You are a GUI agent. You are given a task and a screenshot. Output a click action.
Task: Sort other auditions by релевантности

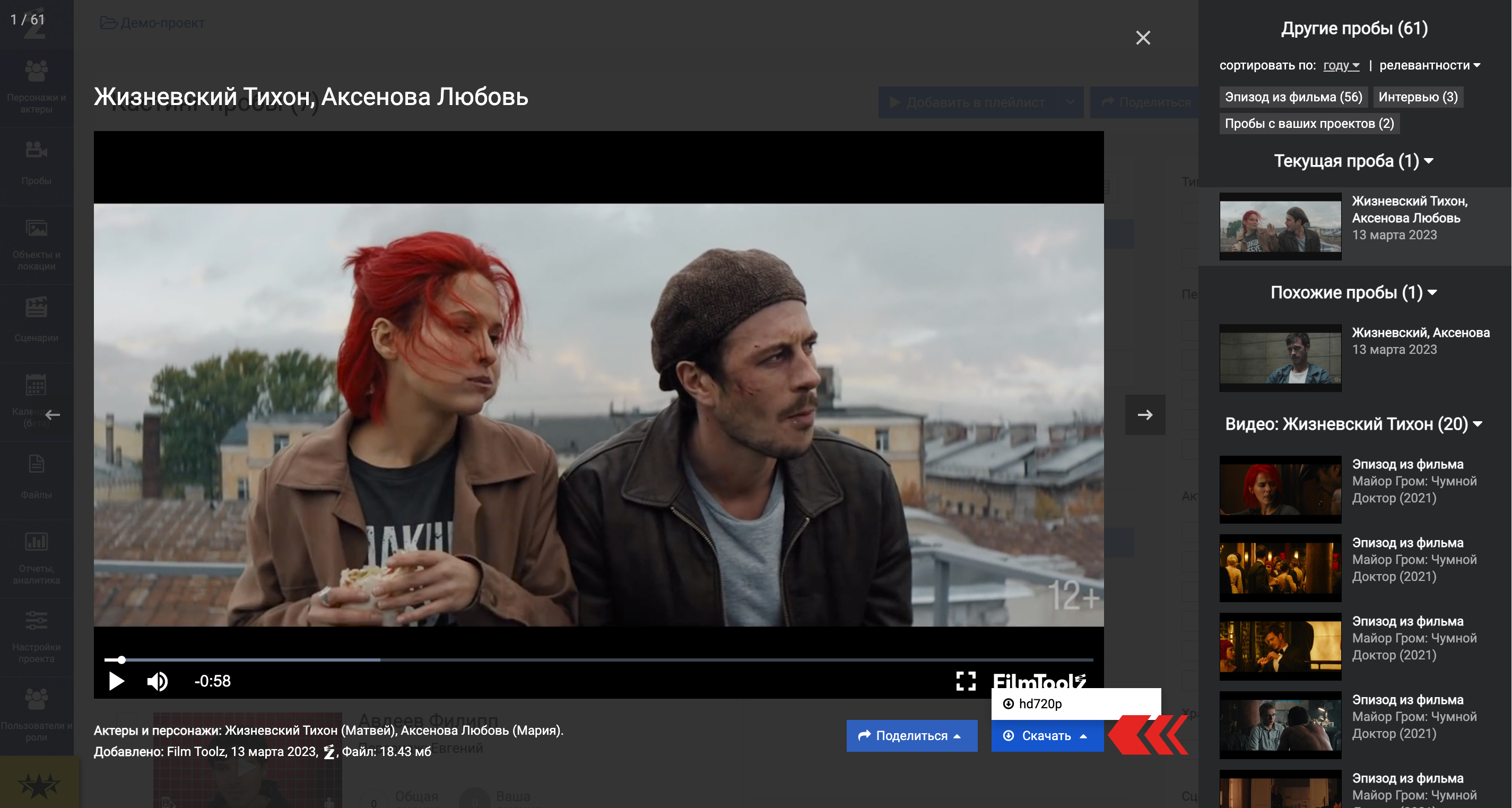pyautogui.click(x=1429, y=65)
